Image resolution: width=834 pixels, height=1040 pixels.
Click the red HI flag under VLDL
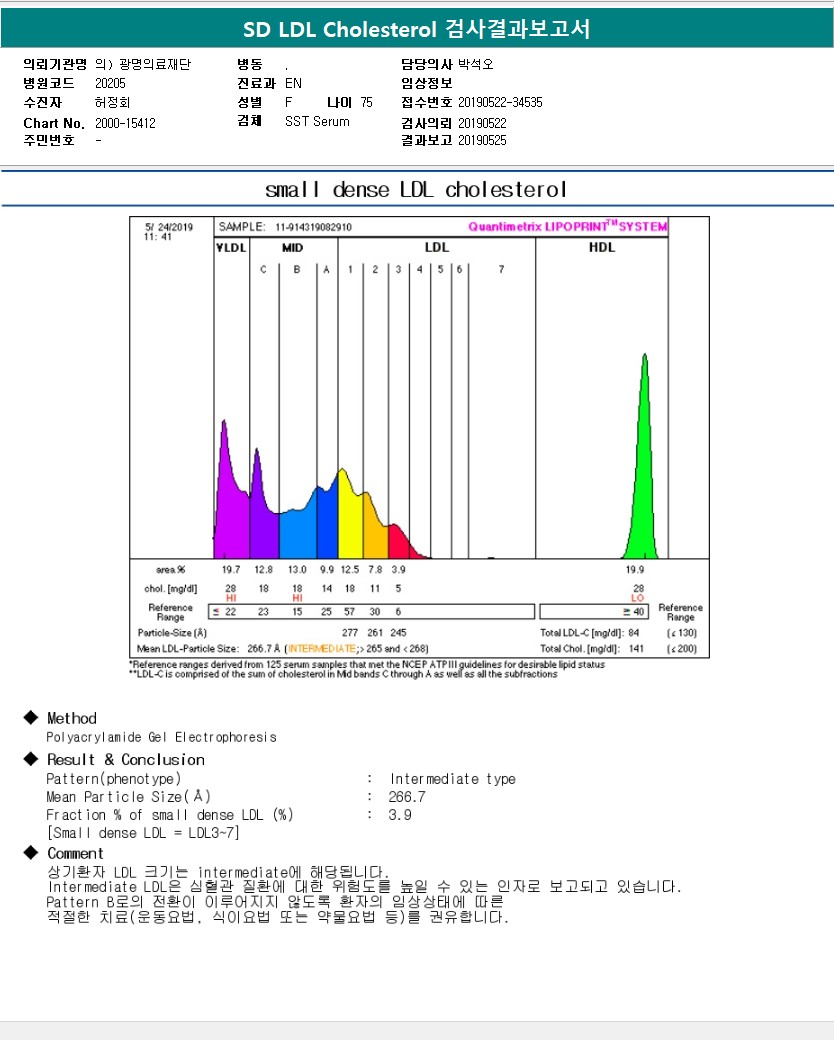pyautogui.click(x=231, y=597)
